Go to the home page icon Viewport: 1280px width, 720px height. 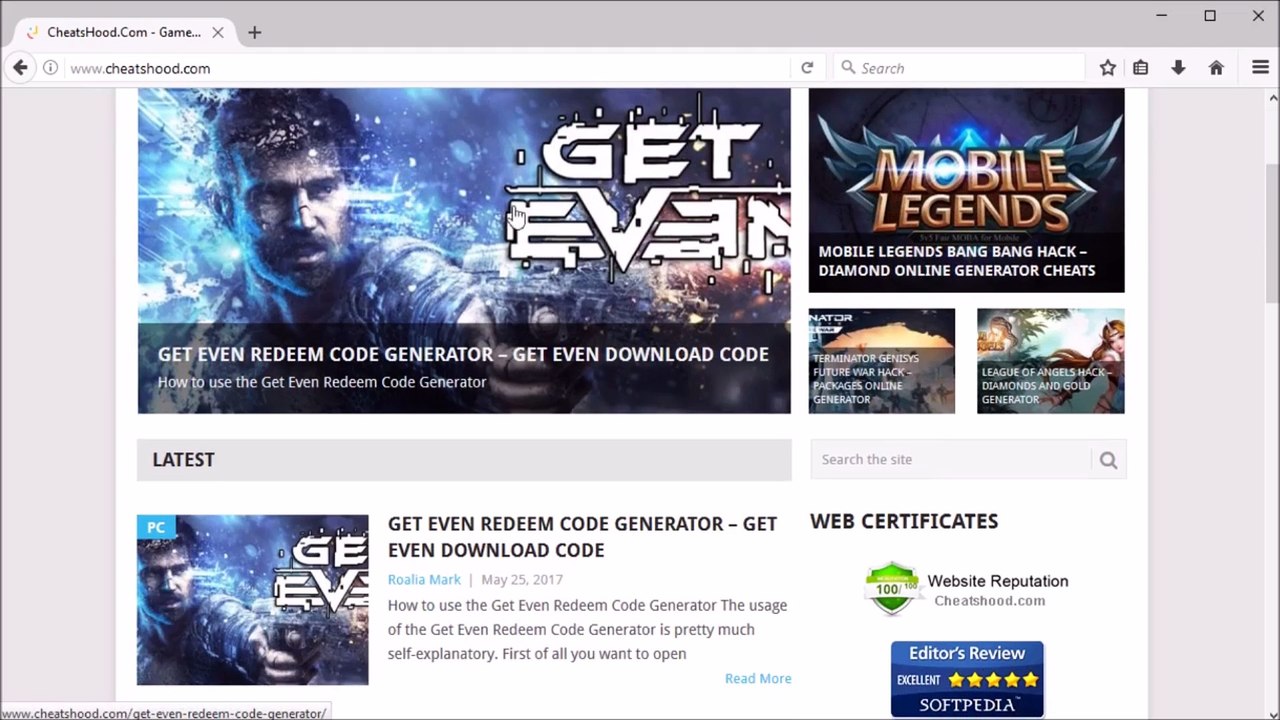click(x=1216, y=68)
